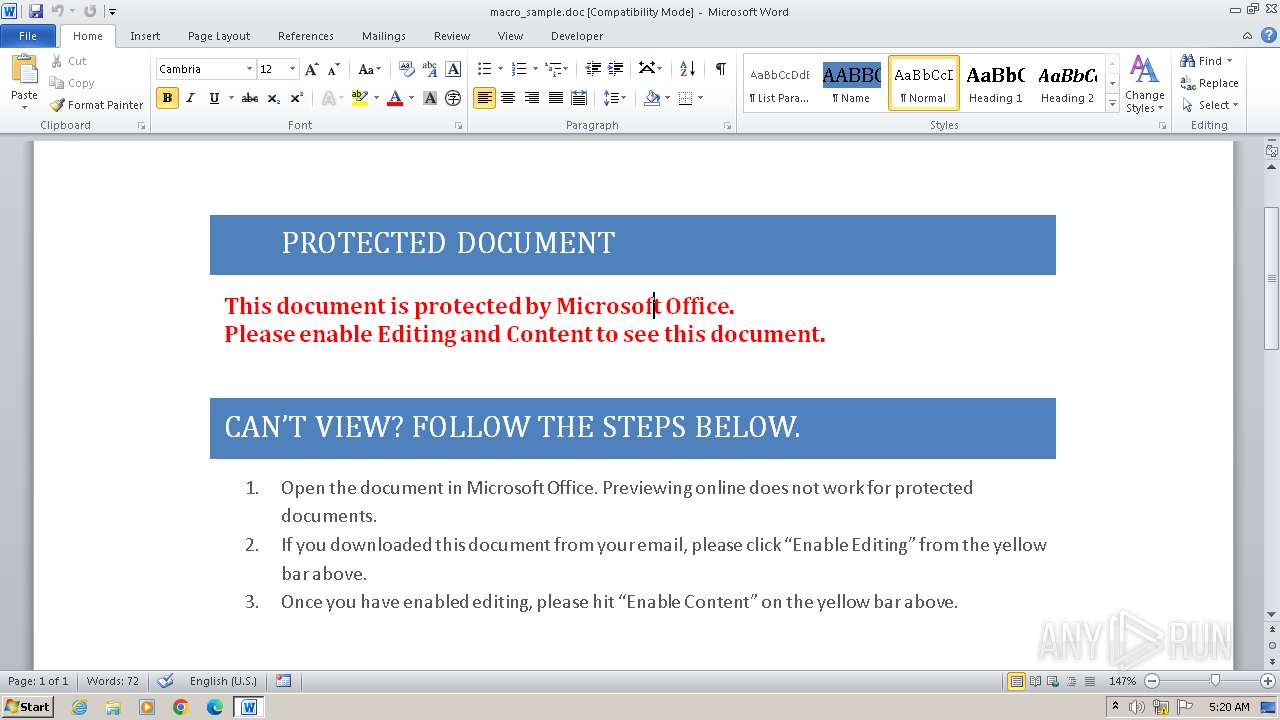
Task: Click the yellow Text Highlight Color button
Action: pyautogui.click(x=360, y=98)
